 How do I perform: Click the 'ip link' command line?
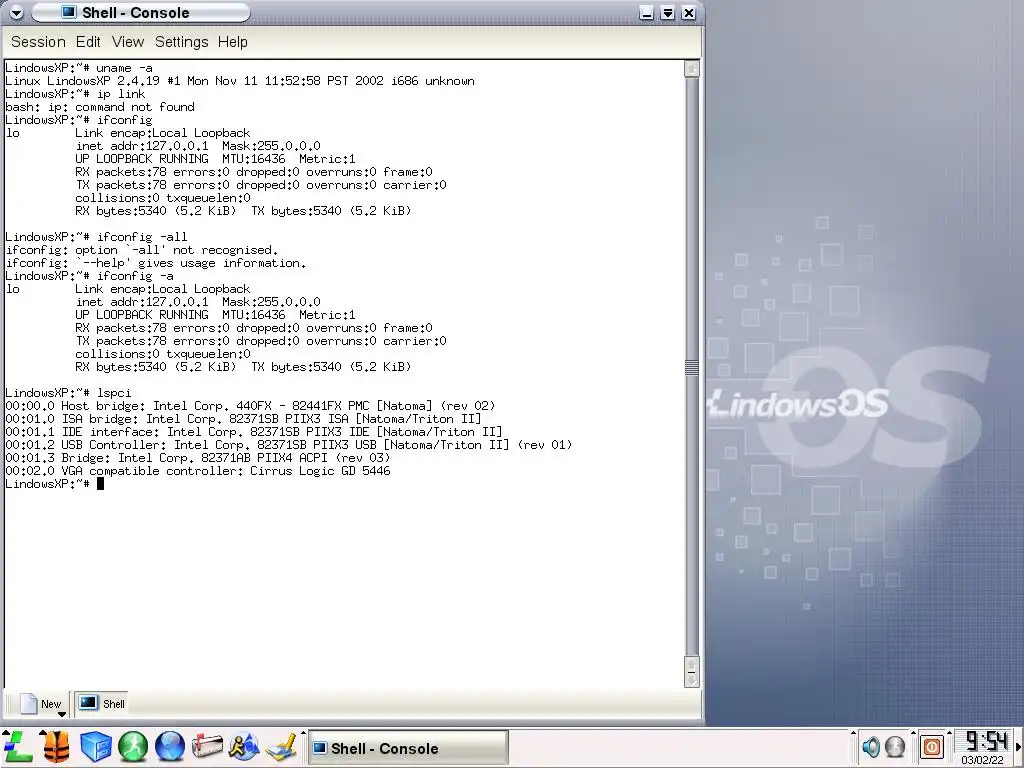75,94
